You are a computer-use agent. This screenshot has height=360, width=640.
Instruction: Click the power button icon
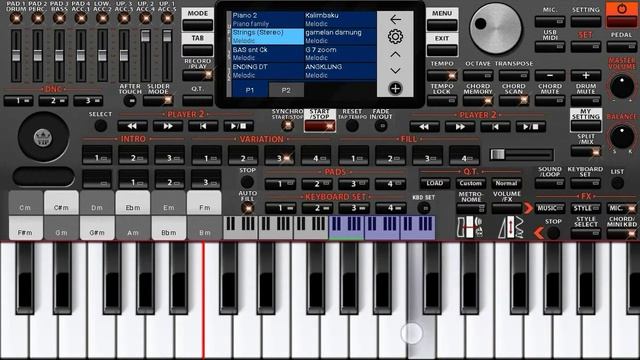click(x=621, y=9)
